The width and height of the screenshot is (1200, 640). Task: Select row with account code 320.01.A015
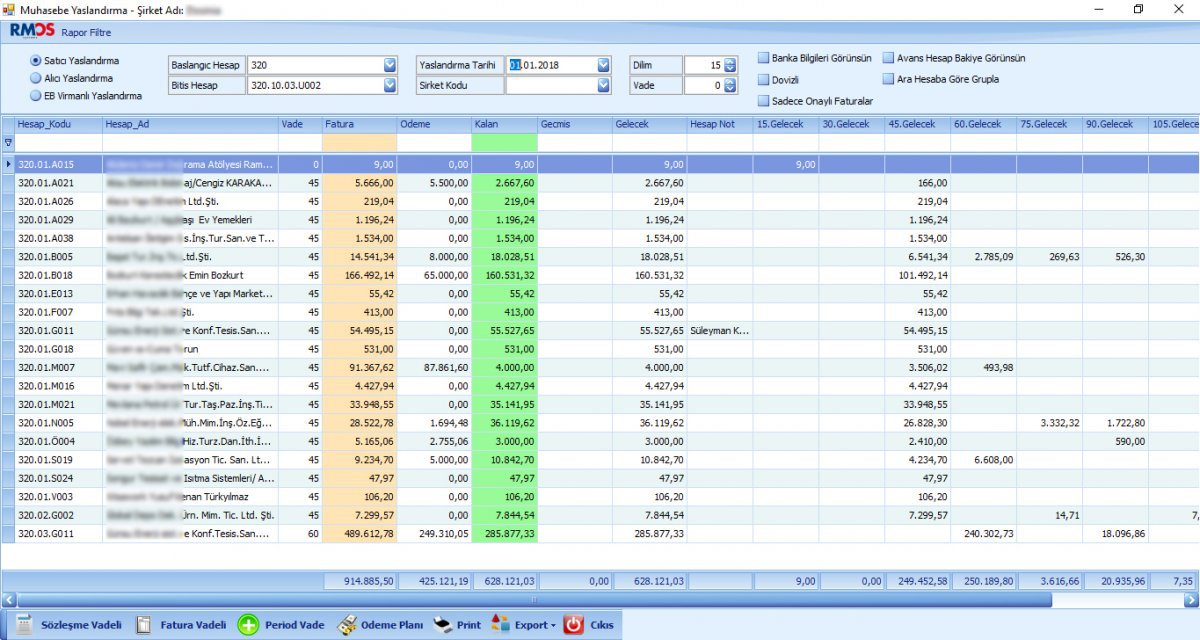[600, 164]
